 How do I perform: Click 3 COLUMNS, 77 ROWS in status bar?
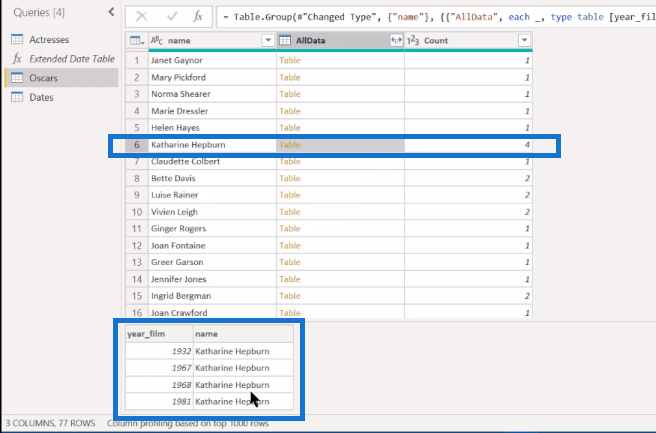50,423
